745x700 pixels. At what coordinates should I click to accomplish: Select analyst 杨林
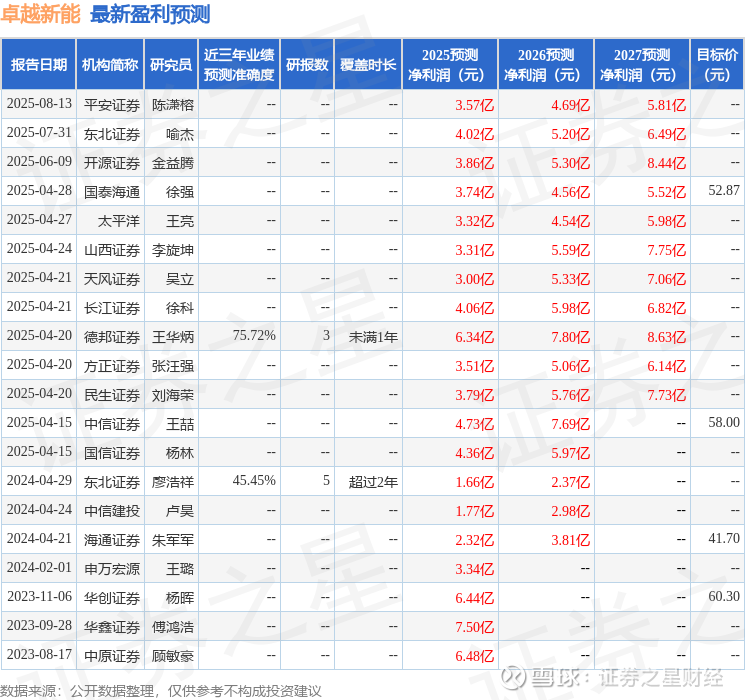(180, 453)
